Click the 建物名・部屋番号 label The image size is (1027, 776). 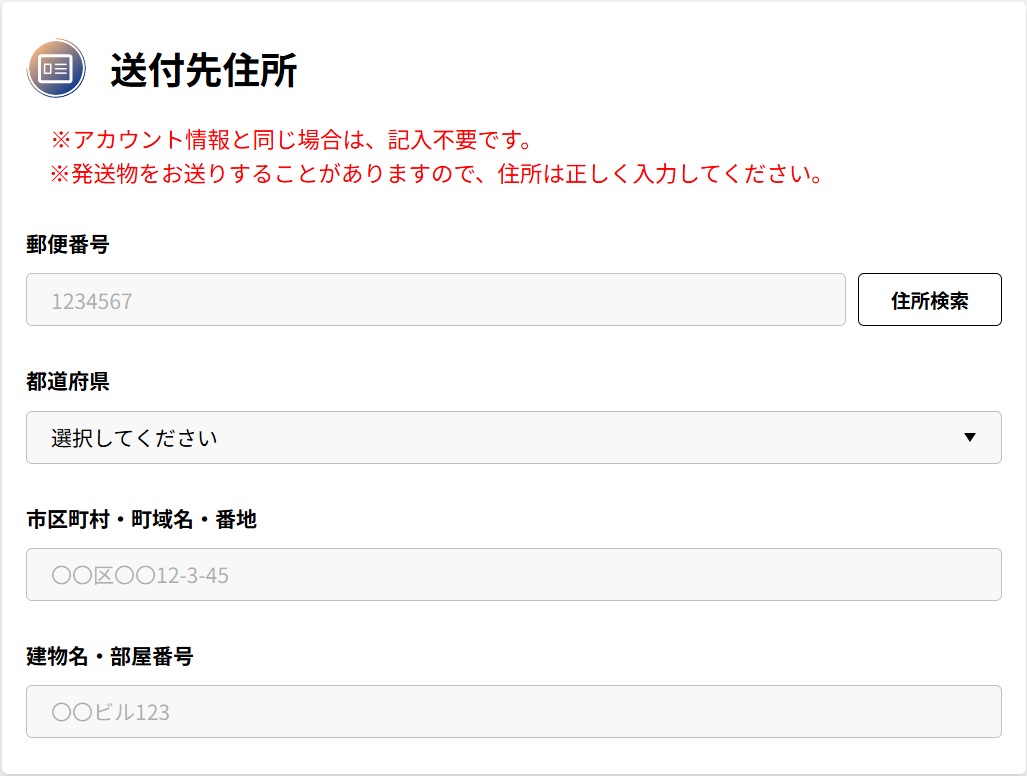coord(109,657)
